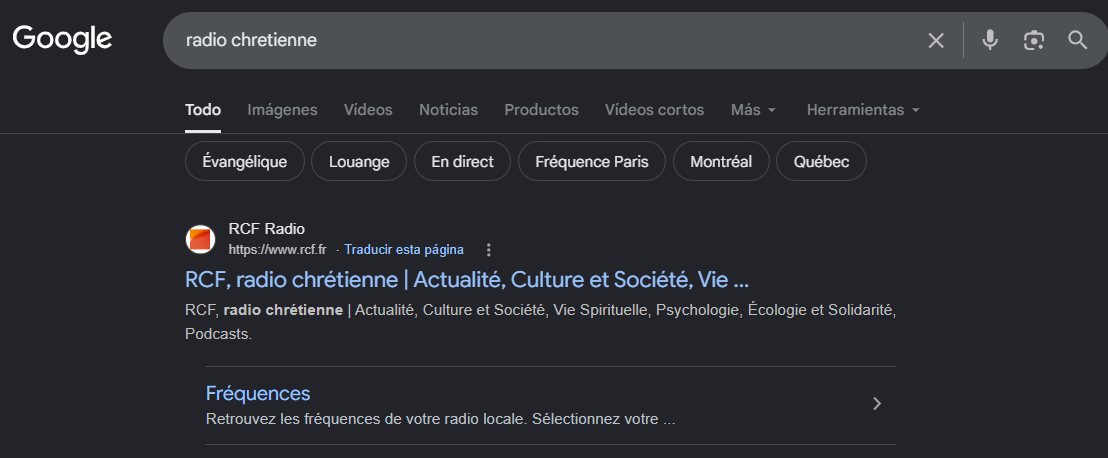Expand Fréquences sitelink via chevron arrow
The image size is (1108, 458).
point(877,404)
